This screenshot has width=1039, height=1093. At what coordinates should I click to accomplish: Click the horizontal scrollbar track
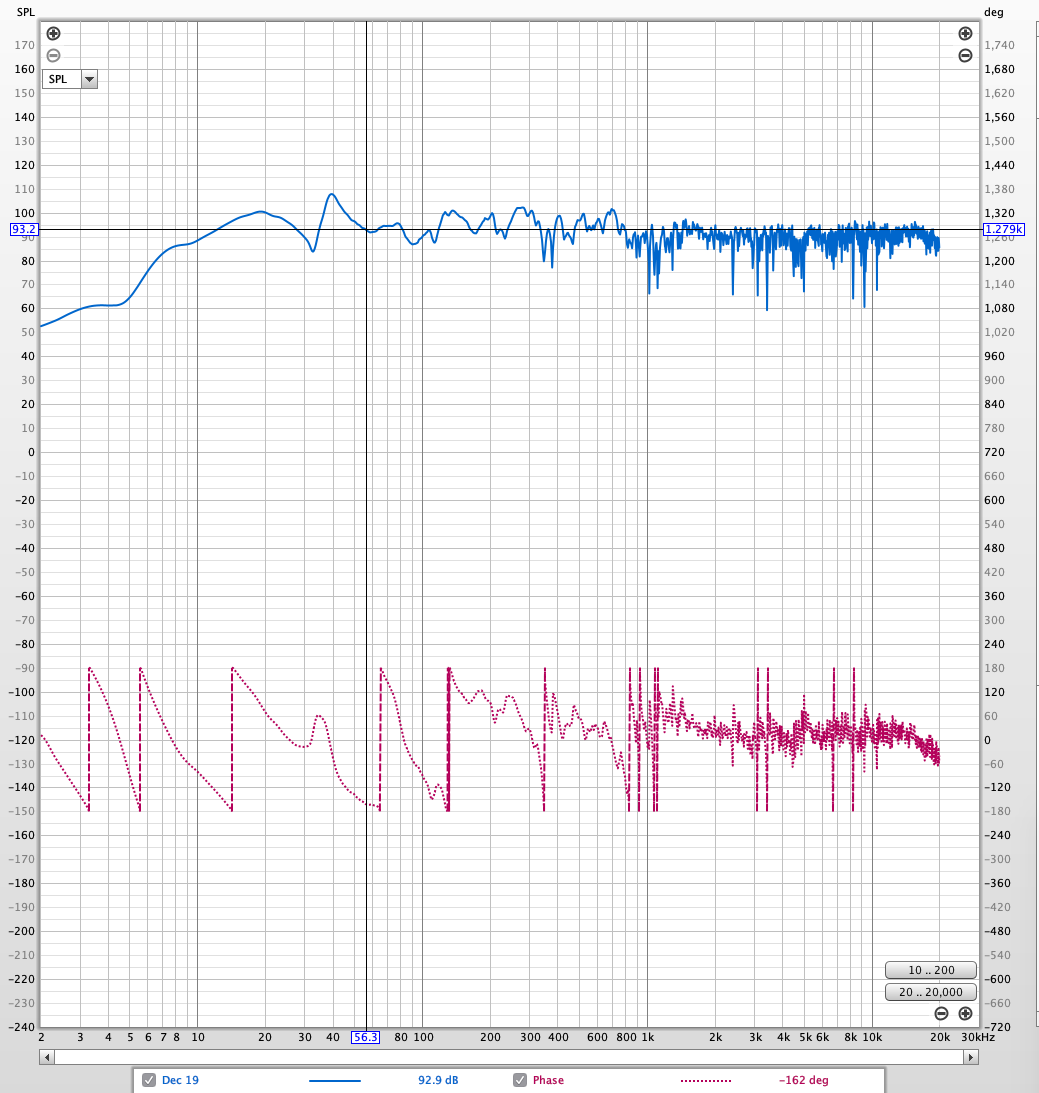click(509, 1057)
